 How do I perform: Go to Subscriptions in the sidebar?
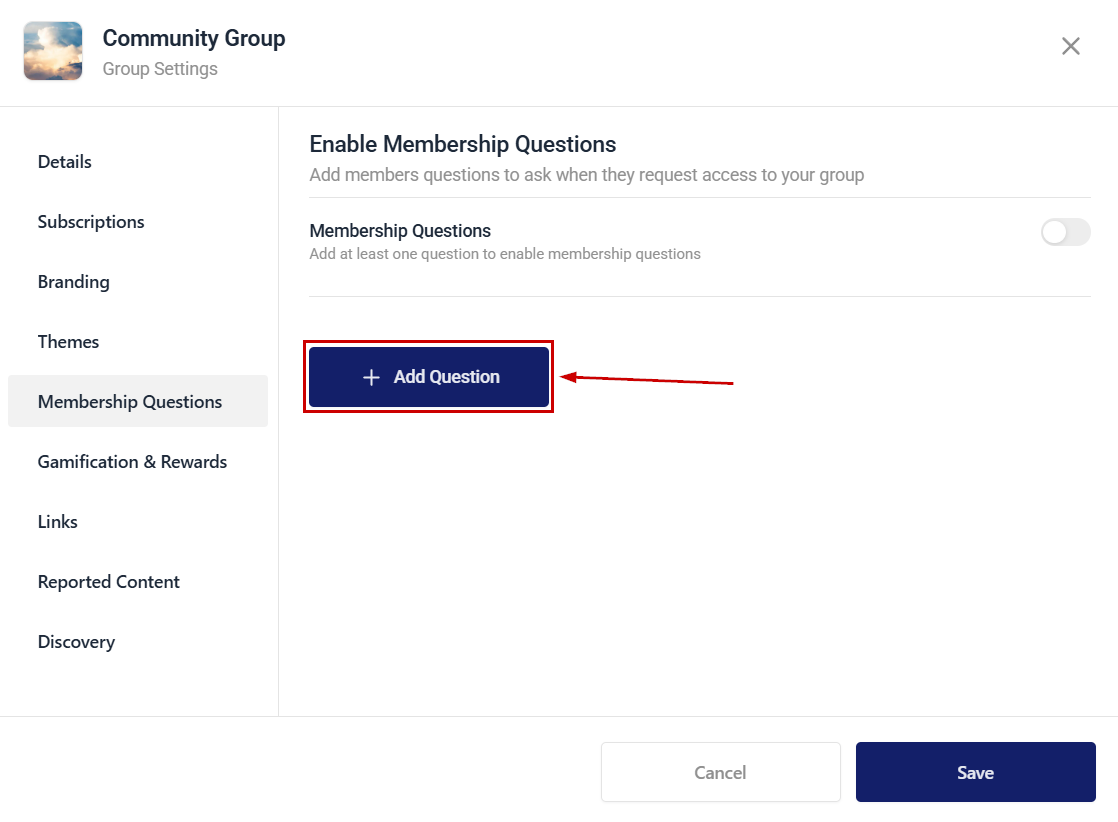(x=91, y=222)
